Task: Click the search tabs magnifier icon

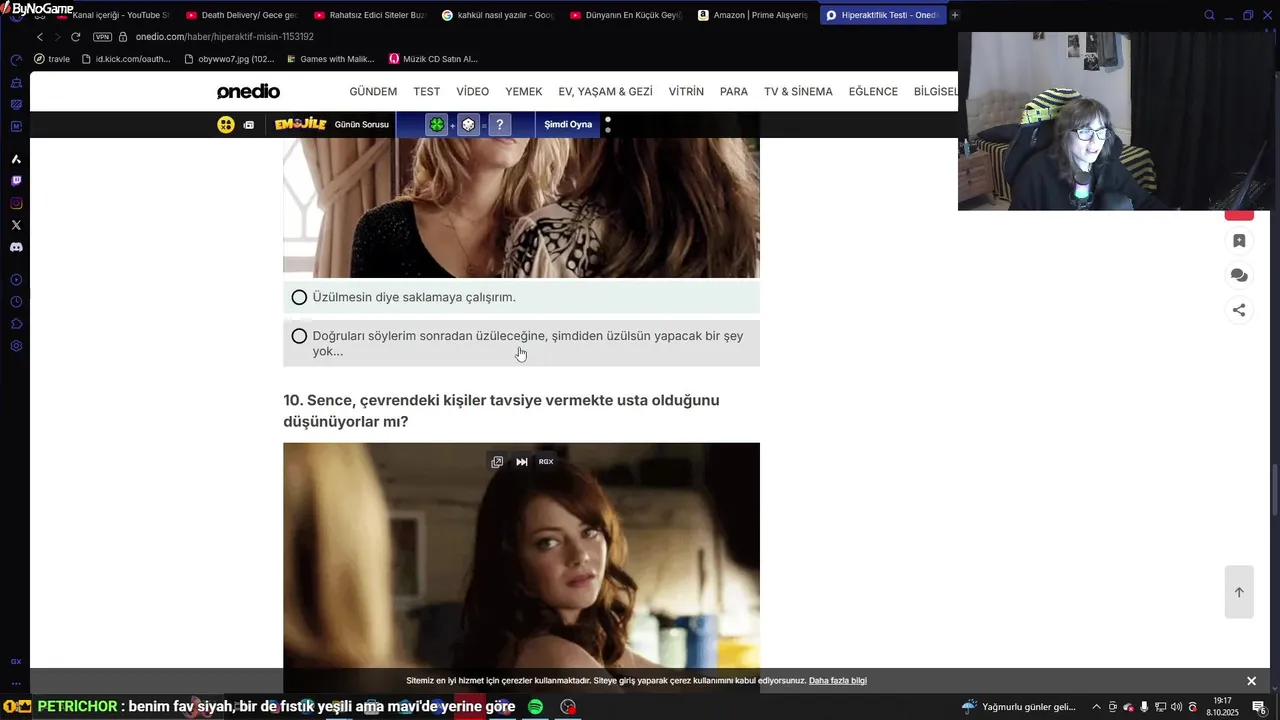Action: (x=1209, y=15)
